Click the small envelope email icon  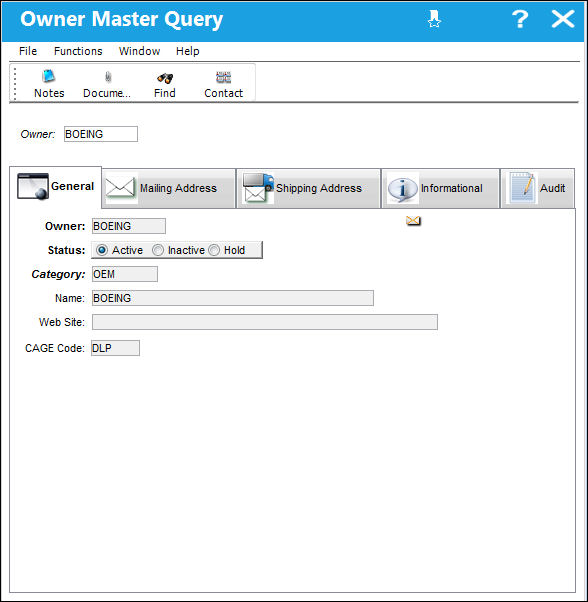413,221
